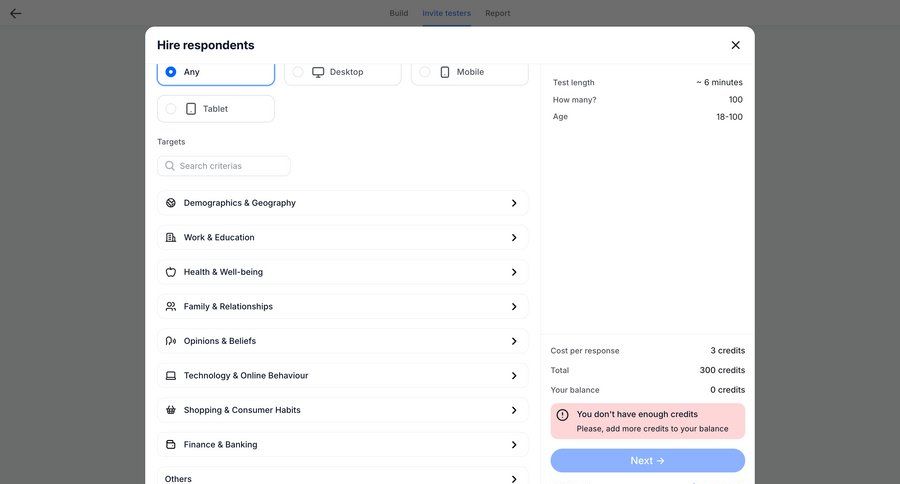Pick the Tablet device option
This screenshot has width=900, height=484.
click(171, 109)
